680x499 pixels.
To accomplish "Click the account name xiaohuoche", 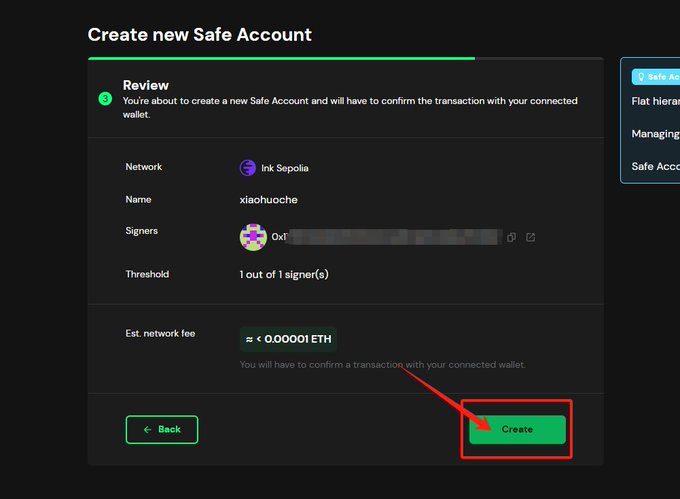I will click(x=268, y=200).
